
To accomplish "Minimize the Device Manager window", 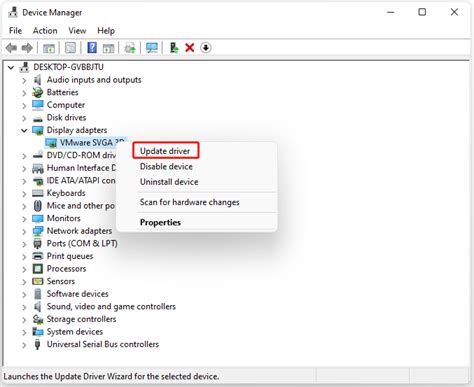I will tap(391, 12).
